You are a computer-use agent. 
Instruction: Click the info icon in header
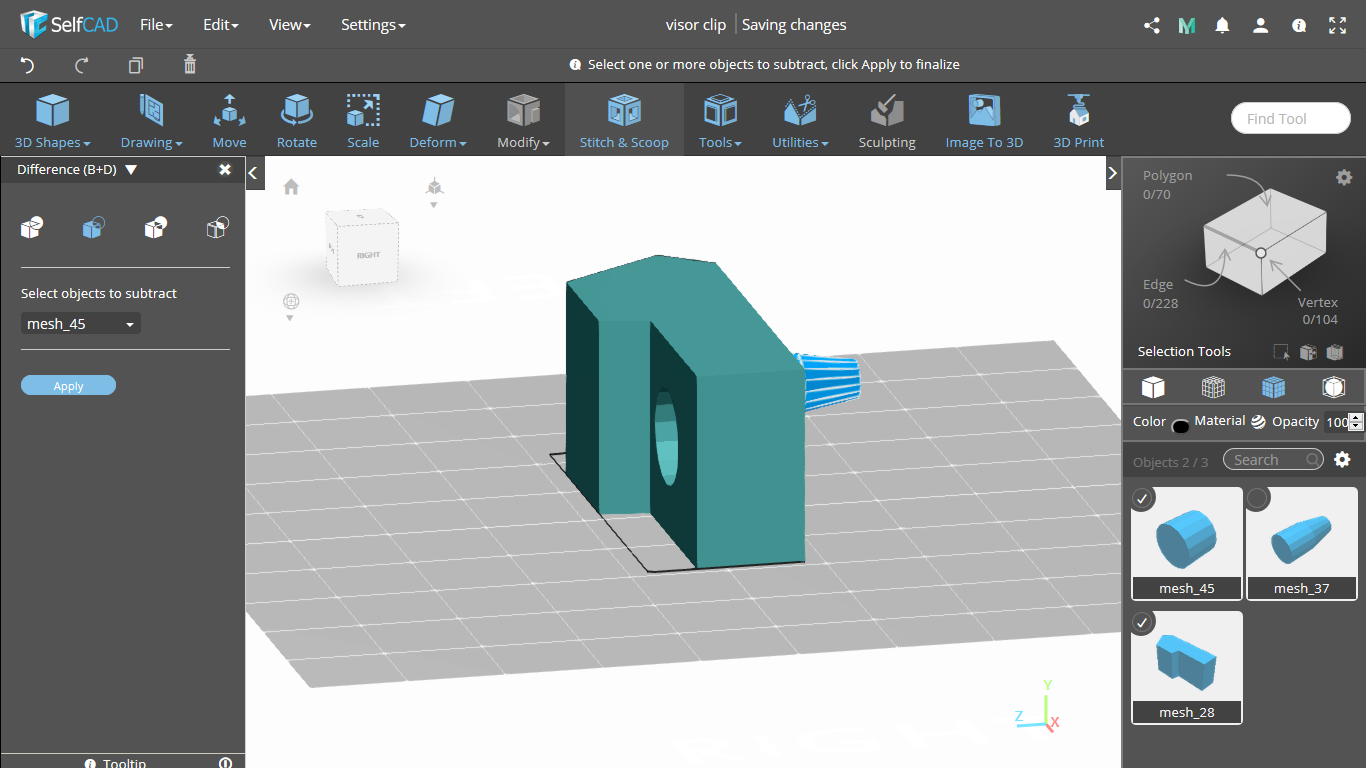pyautogui.click(x=1299, y=25)
